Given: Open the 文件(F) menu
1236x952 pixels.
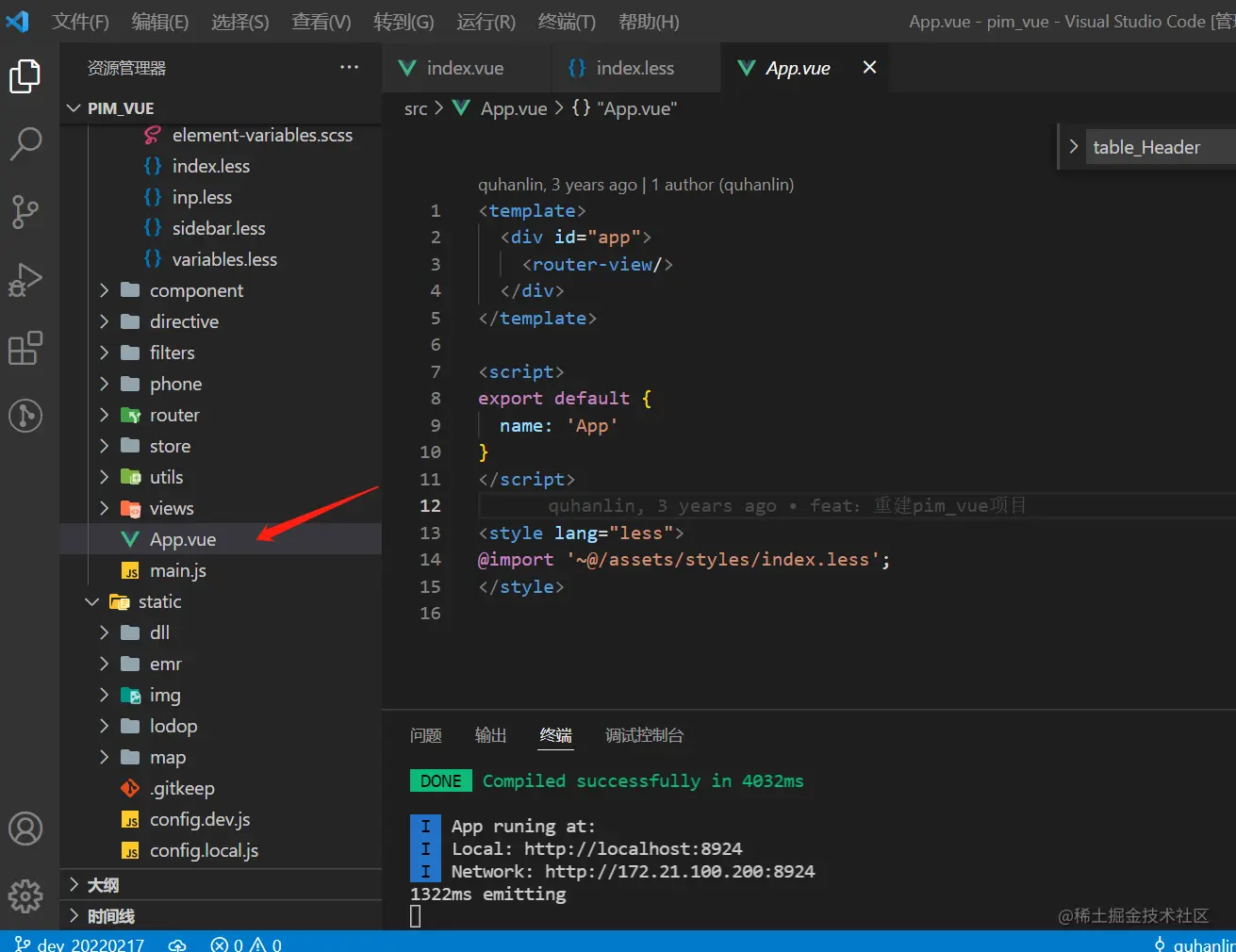Looking at the screenshot, I should click(x=80, y=21).
